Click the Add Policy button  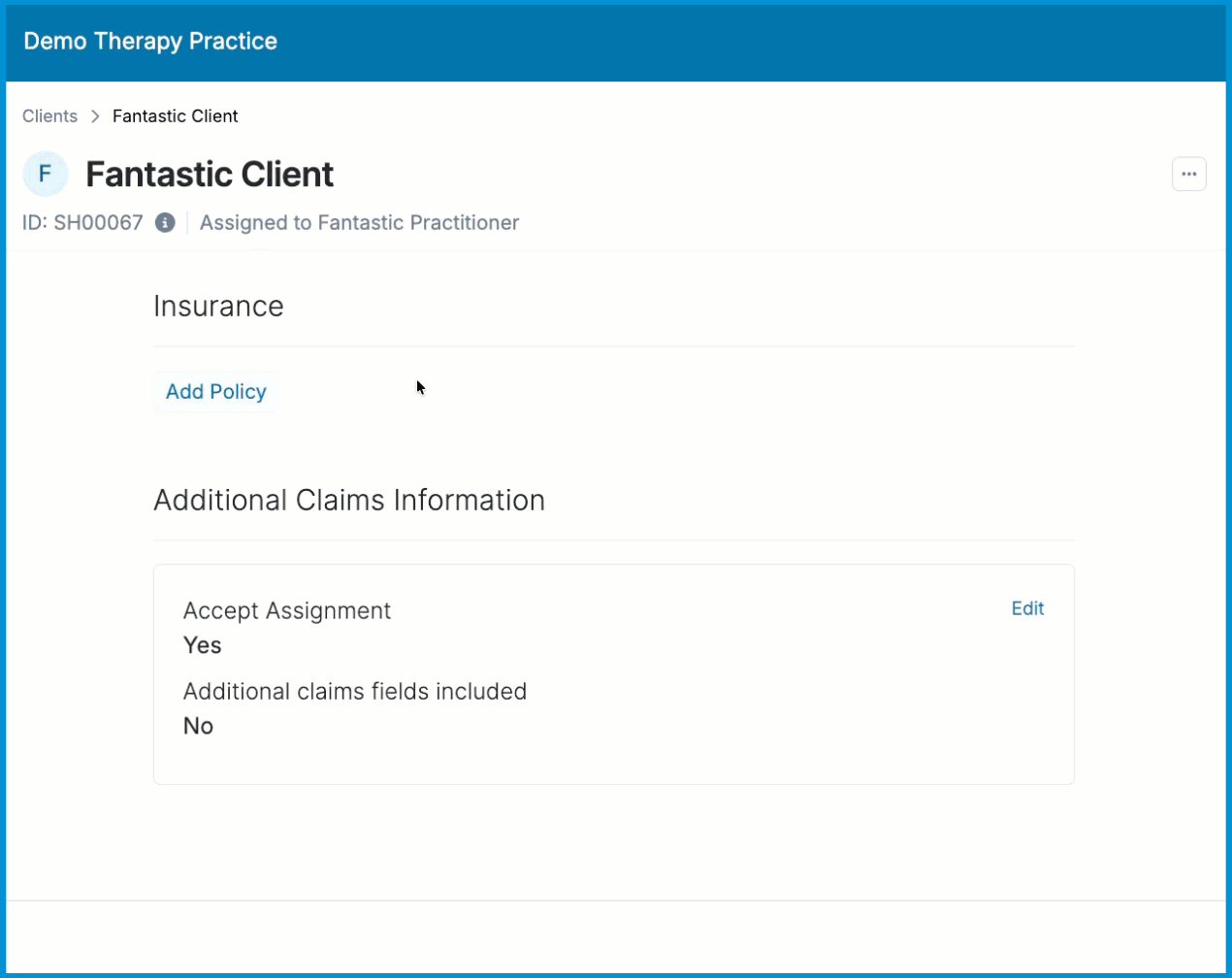tap(215, 391)
